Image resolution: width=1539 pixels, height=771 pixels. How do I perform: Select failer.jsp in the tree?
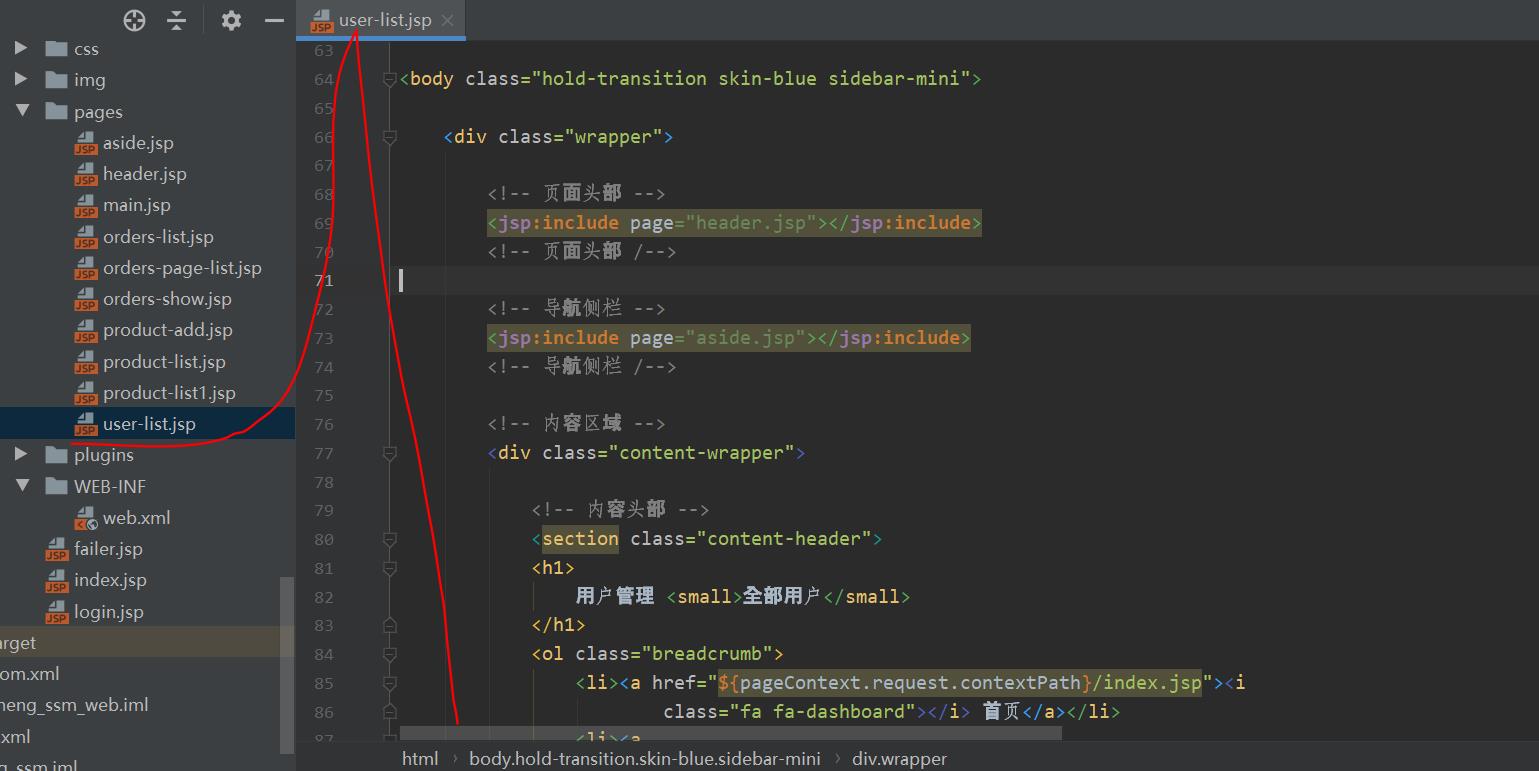(x=108, y=549)
